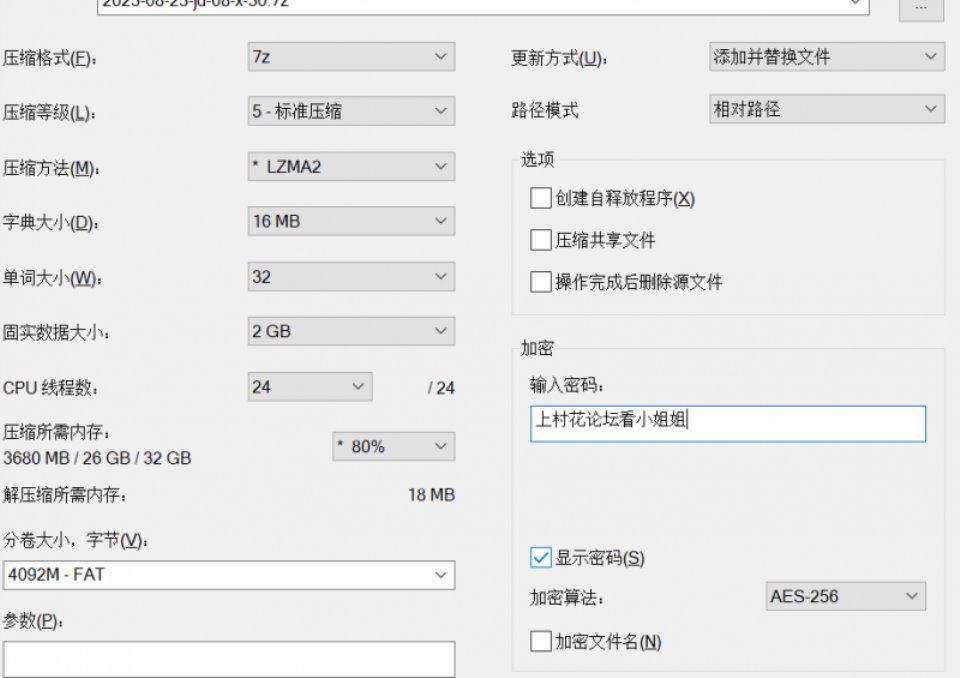
Task: Open the 压缩等级 5 - 标准压缩 dropdown
Action: pos(351,111)
